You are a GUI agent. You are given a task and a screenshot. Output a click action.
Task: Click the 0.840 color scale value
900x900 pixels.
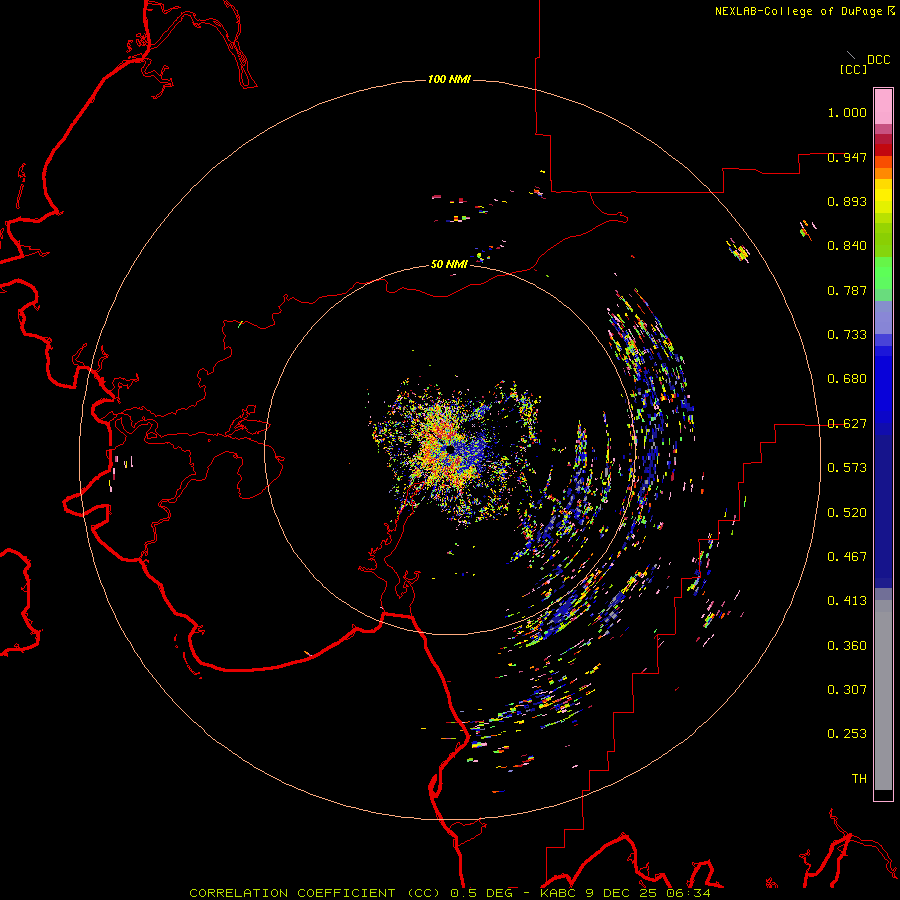point(847,246)
